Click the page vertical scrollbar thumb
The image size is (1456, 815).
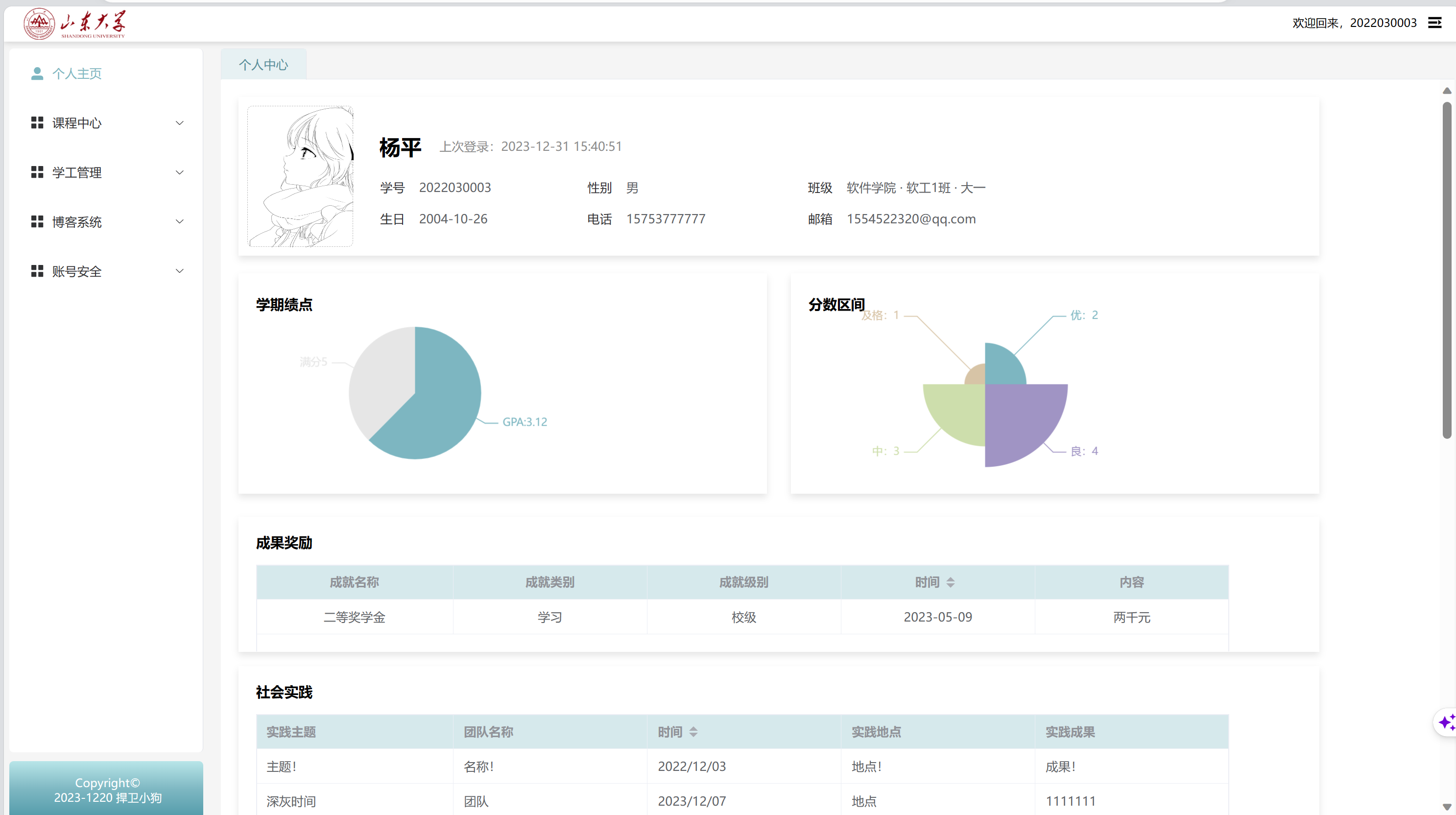coord(1447,270)
